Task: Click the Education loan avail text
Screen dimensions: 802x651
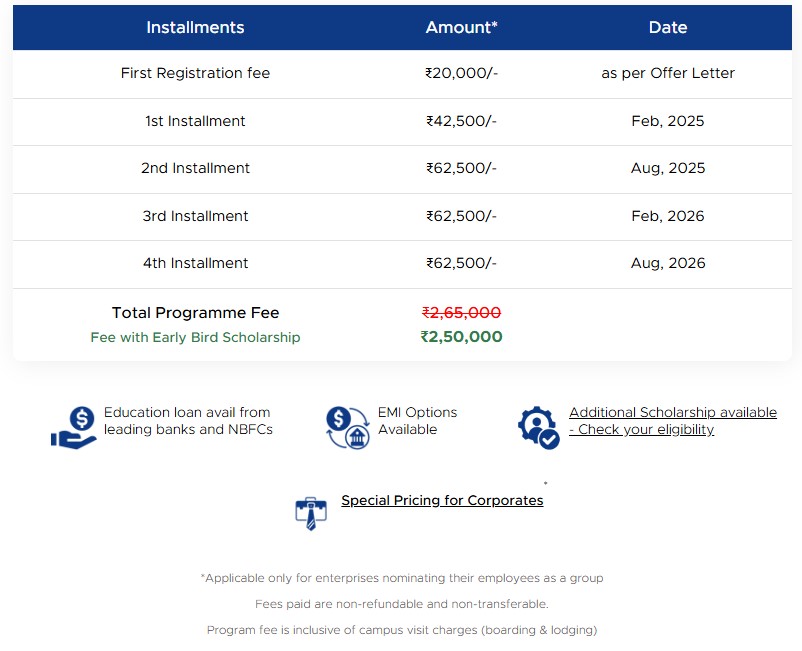Action: (188, 421)
